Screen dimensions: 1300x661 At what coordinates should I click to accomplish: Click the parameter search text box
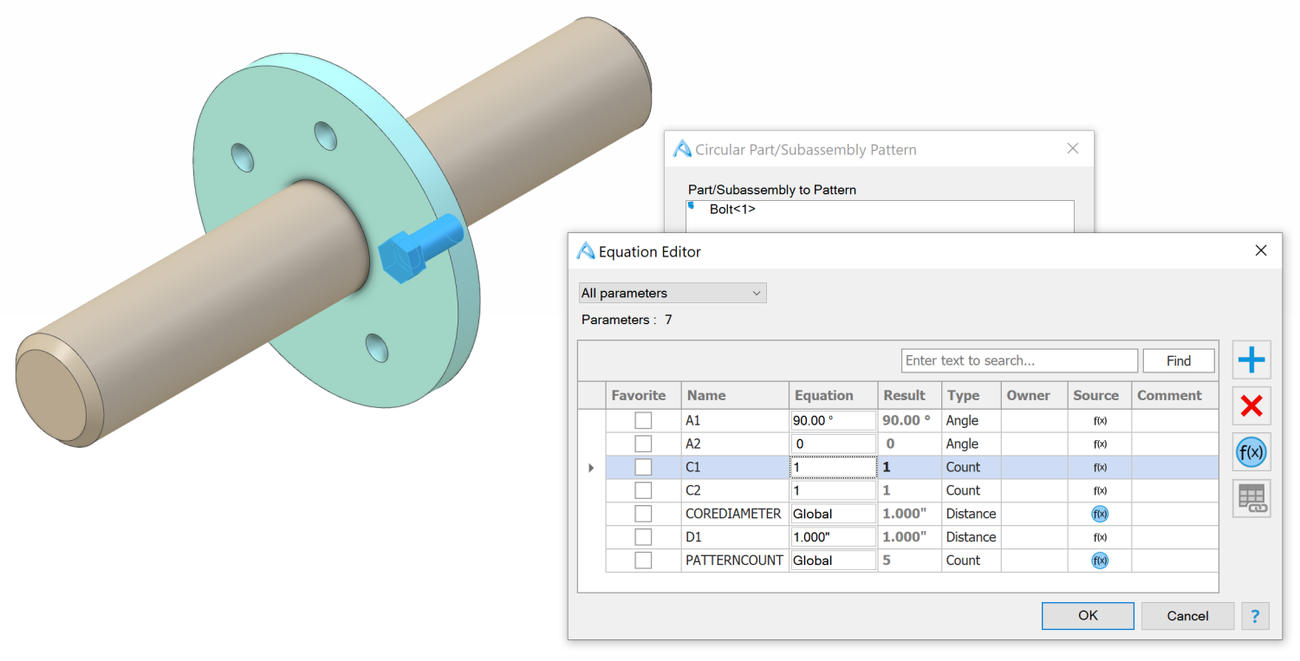click(1019, 360)
